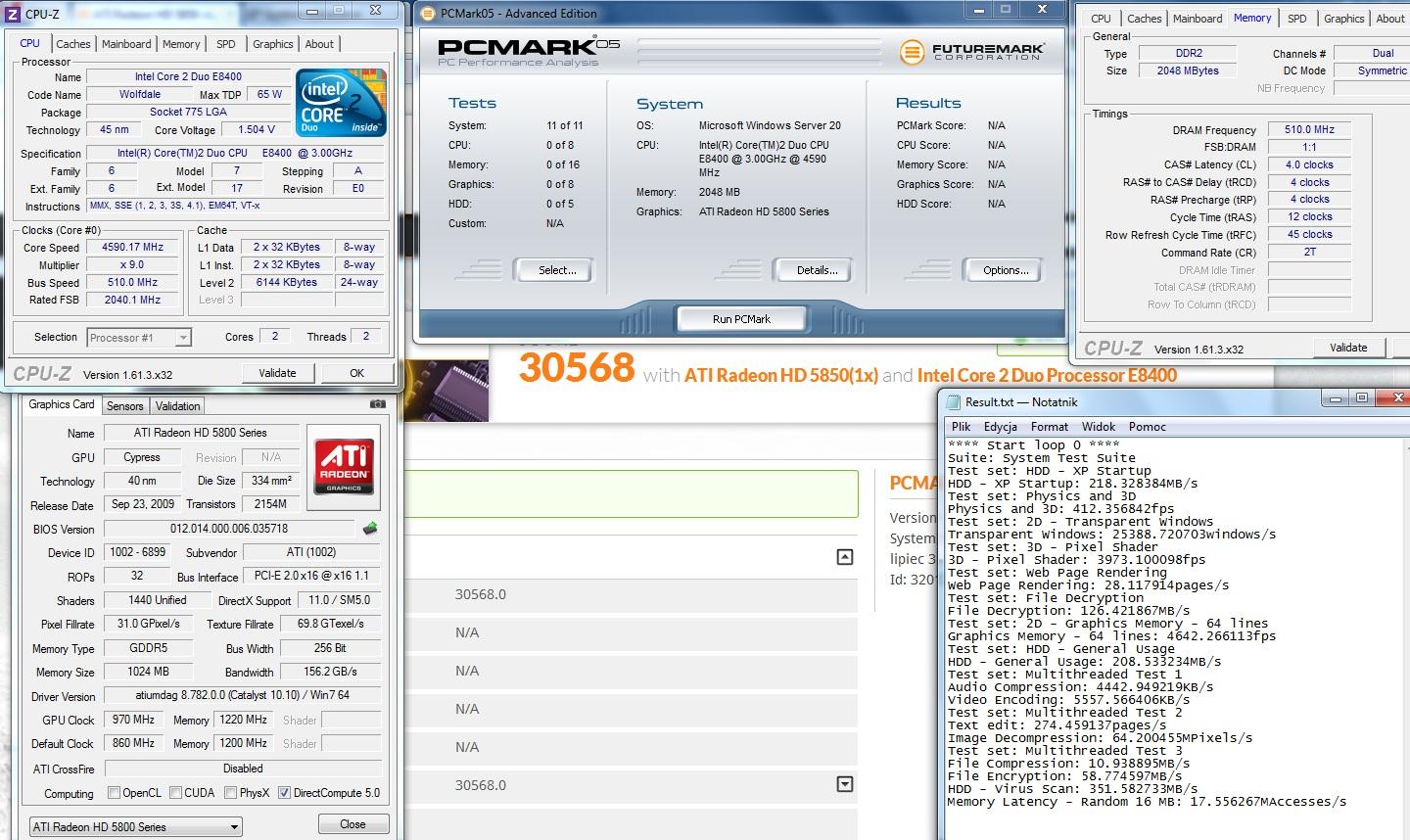The width and height of the screenshot is (1410, 840).
Task: Click the 4.0 clocks CAS Latency value
Action: [1309, 164]
